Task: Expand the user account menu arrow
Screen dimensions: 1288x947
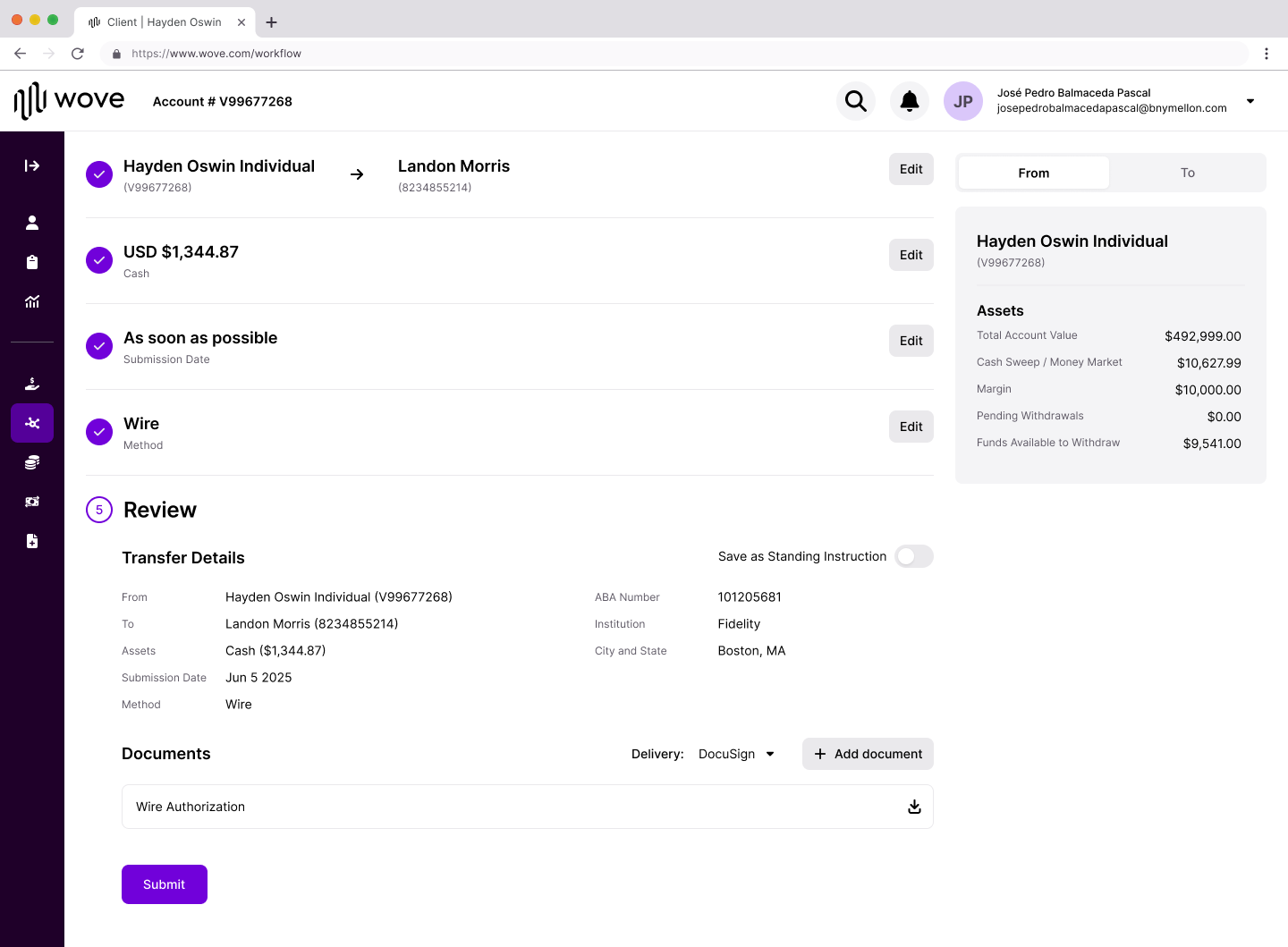Action: (x=1250, y=101)
